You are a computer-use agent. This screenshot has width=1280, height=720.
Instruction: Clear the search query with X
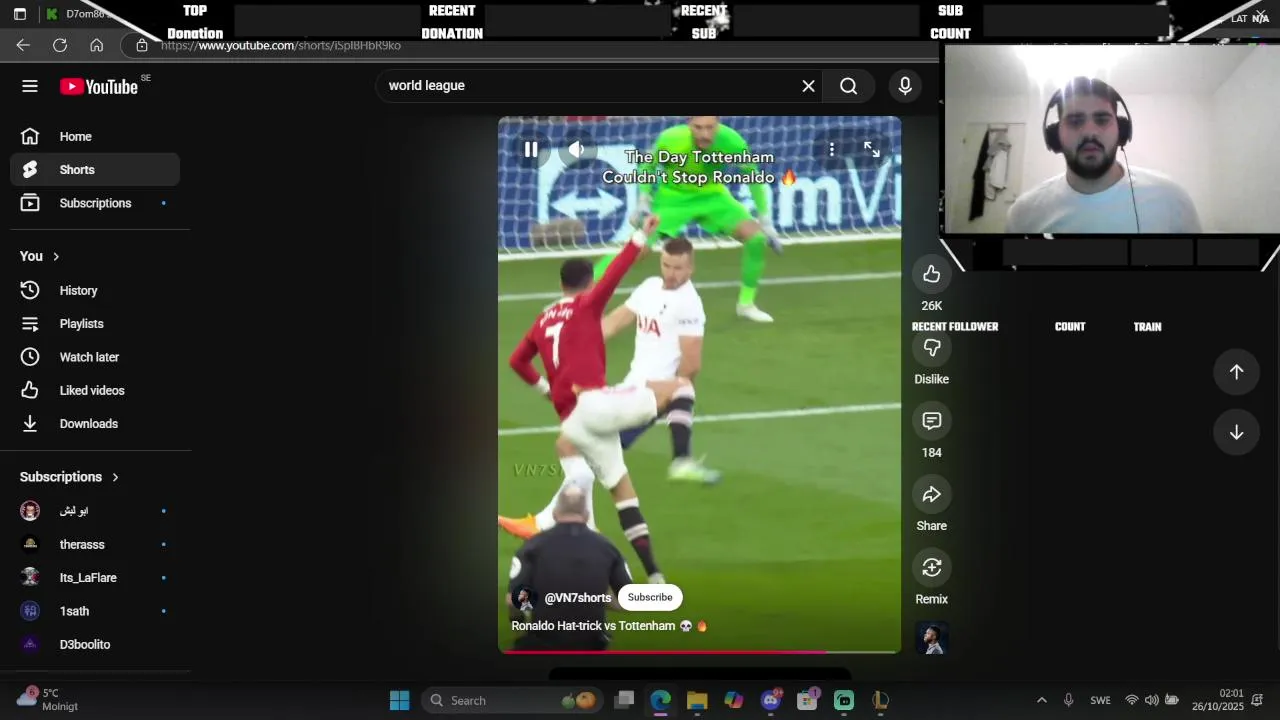coord(808,86)
